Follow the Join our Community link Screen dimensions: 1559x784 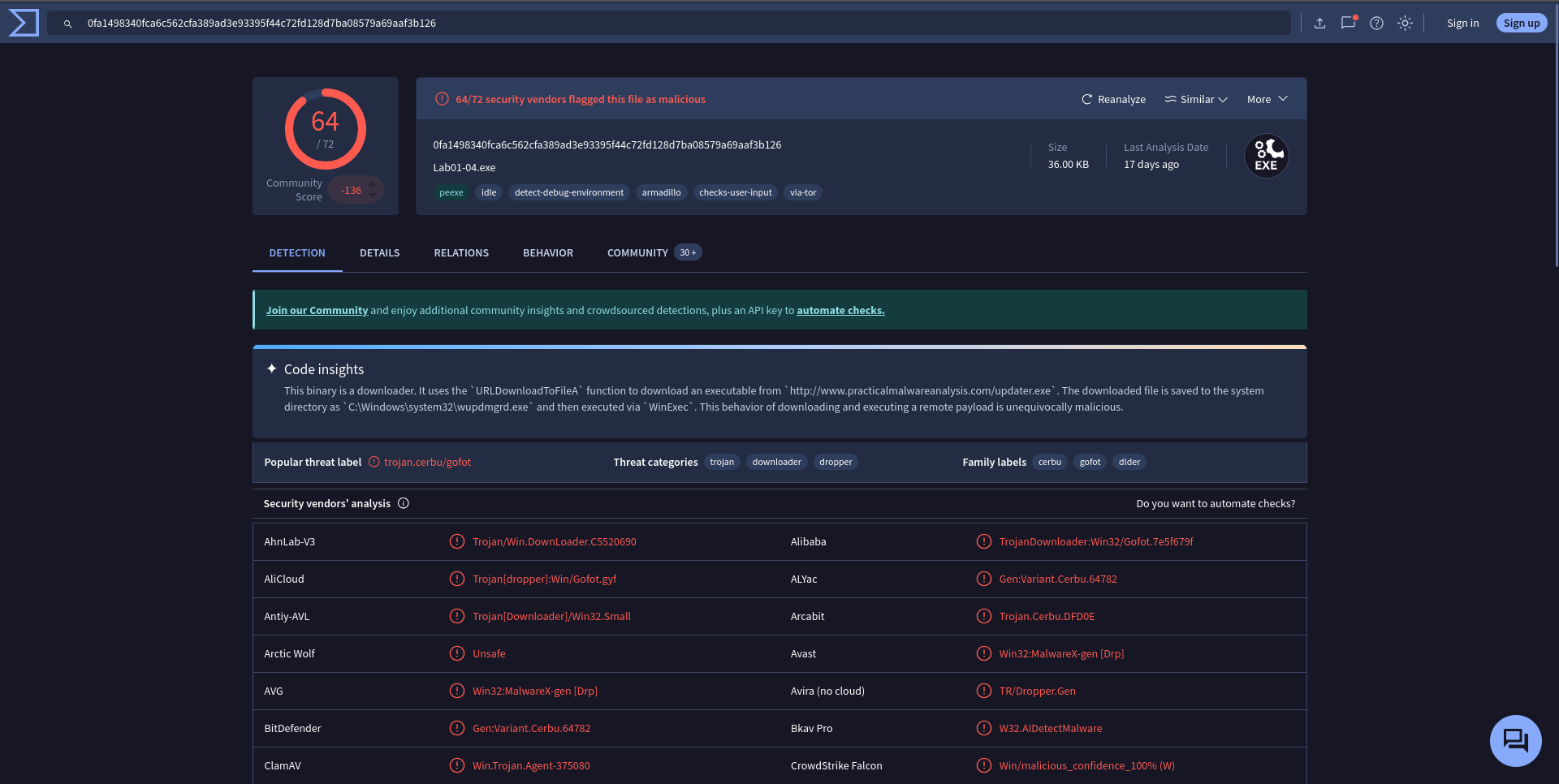[317, 310]
